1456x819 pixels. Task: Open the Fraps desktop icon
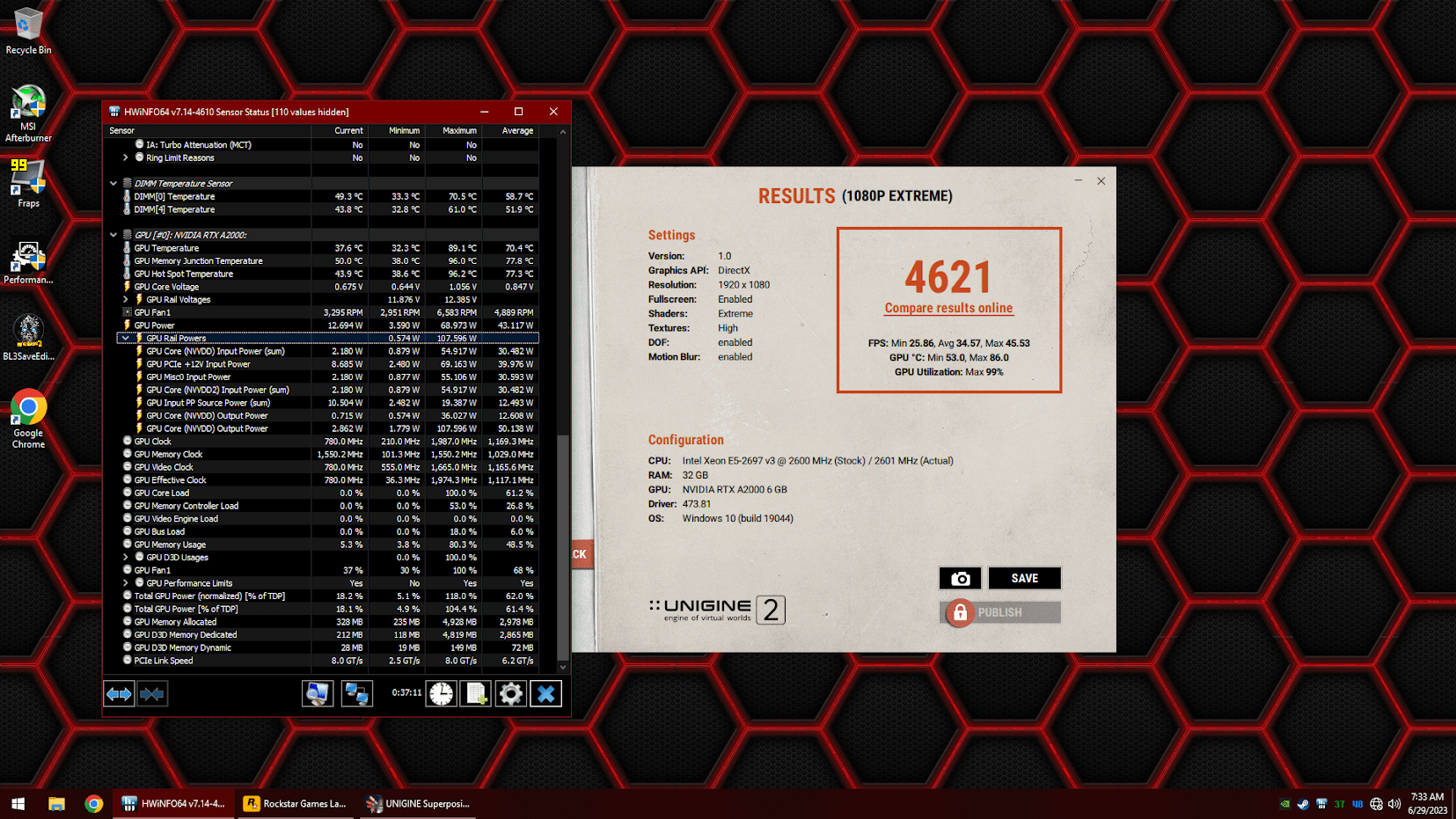(28, 183)
